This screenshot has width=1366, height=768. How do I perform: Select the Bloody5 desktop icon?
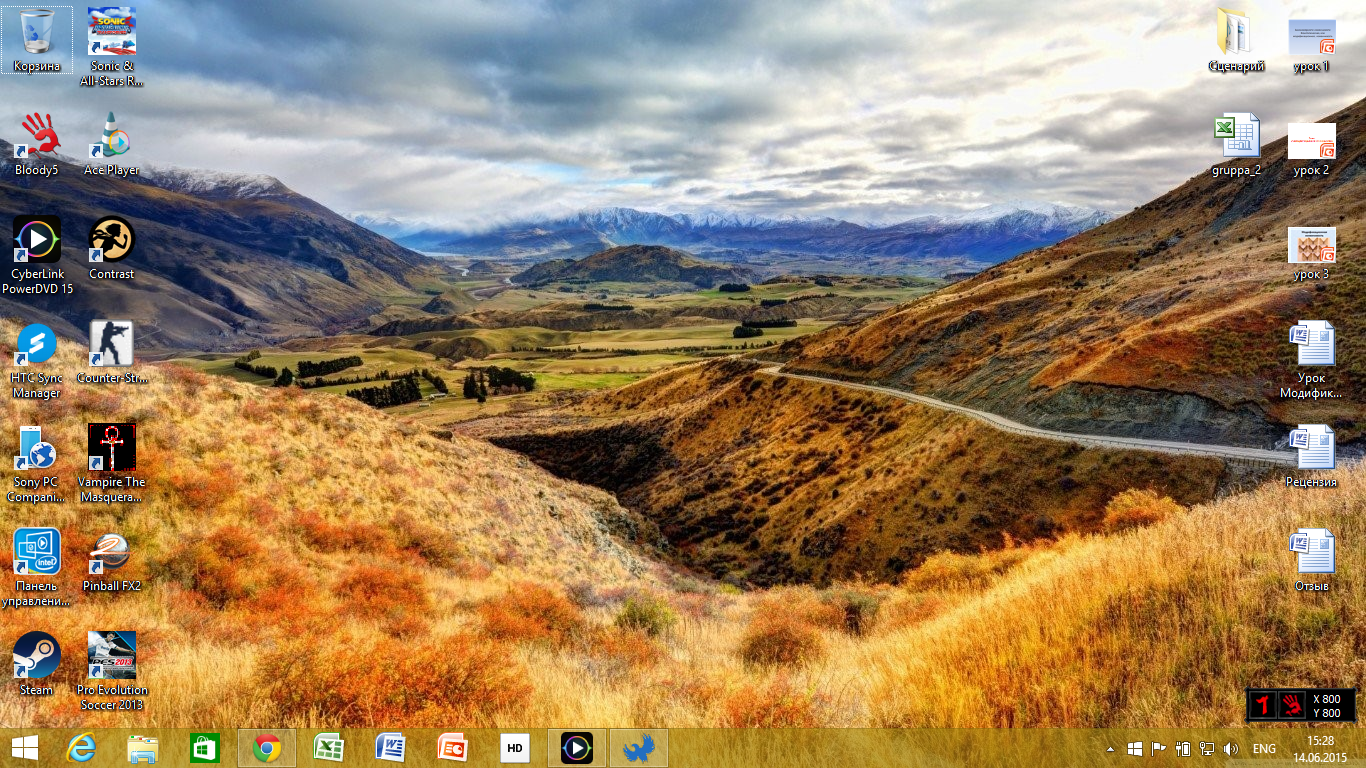click(x=37, y=138)
